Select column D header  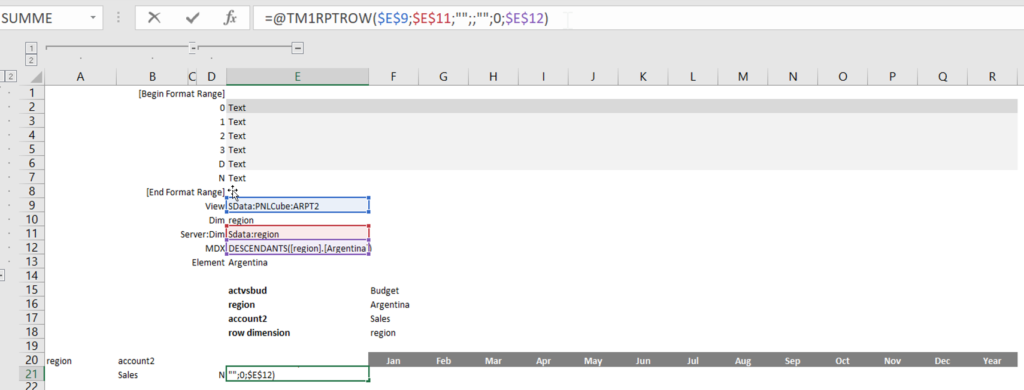[x=212, y=77]
